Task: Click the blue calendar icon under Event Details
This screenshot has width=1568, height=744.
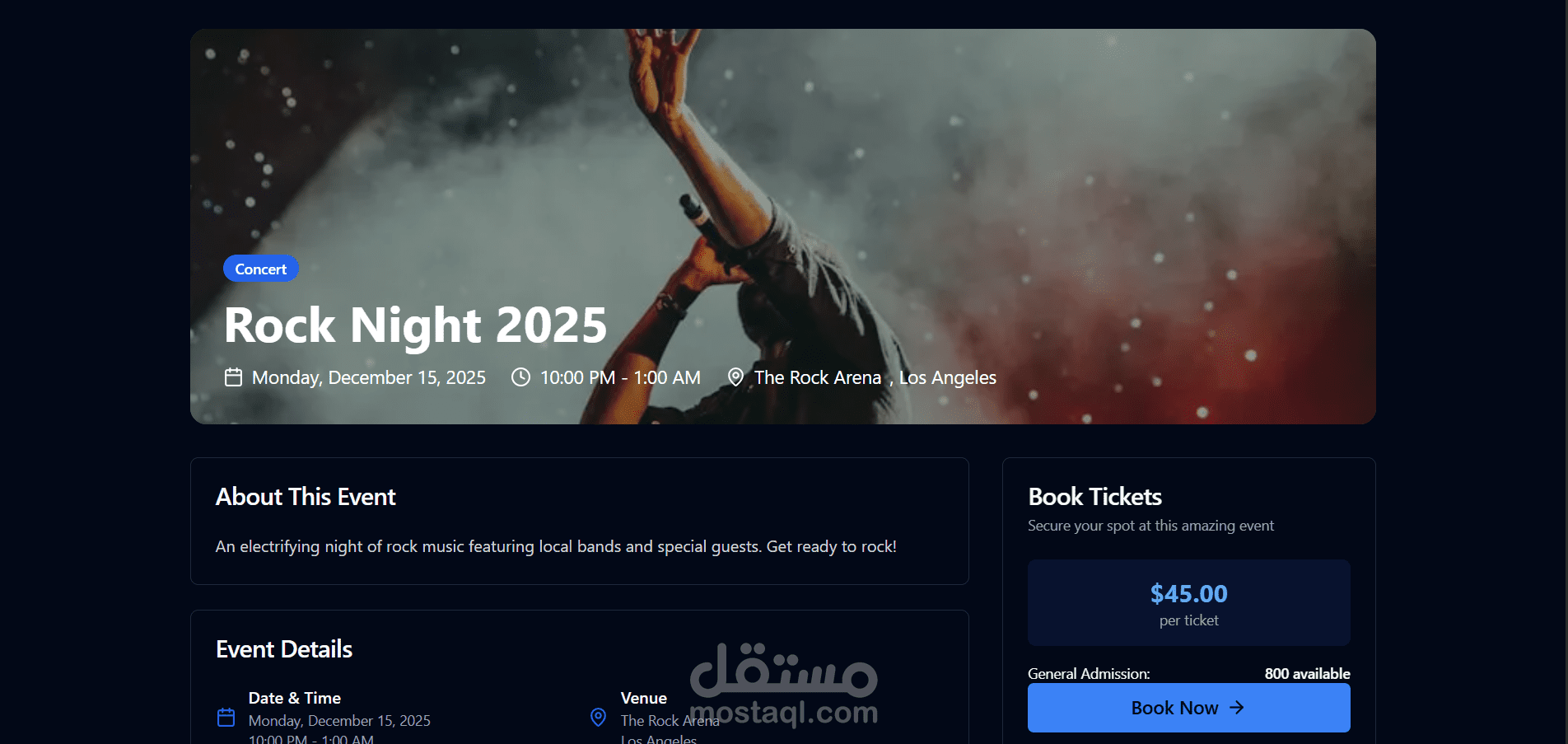Action: (226, 717)
